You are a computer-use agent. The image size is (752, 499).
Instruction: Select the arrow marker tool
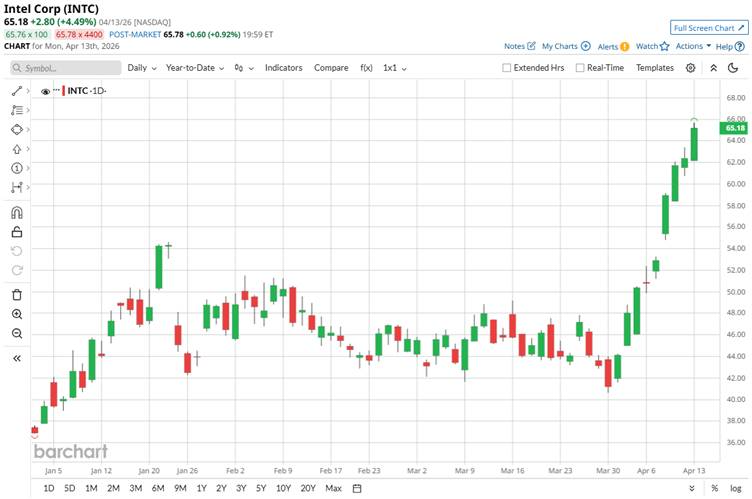(x=17, y=149)
